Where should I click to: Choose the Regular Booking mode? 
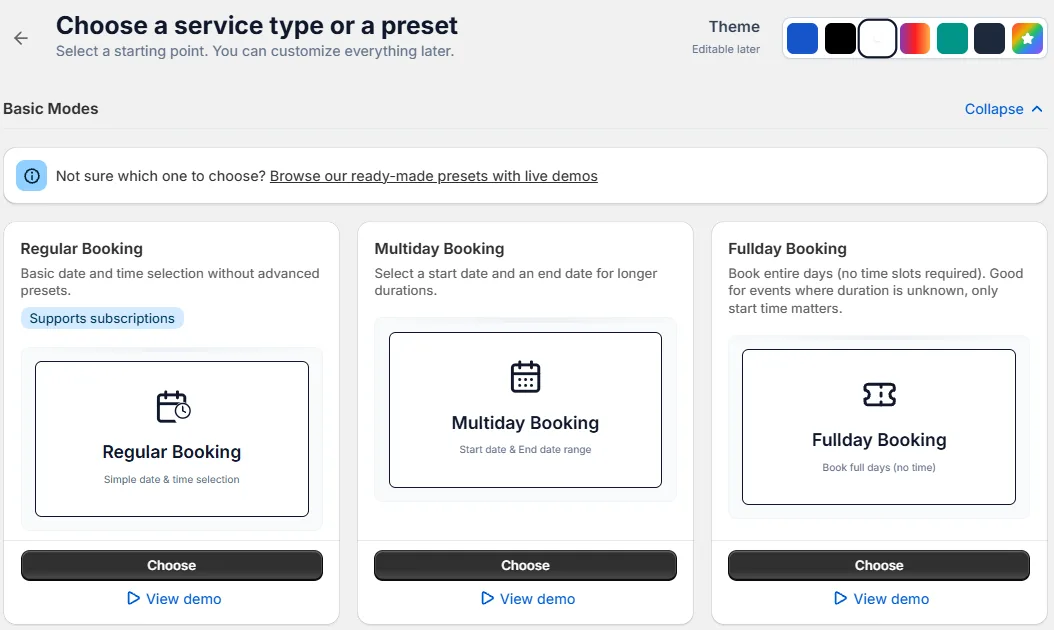tap(172, 565)
